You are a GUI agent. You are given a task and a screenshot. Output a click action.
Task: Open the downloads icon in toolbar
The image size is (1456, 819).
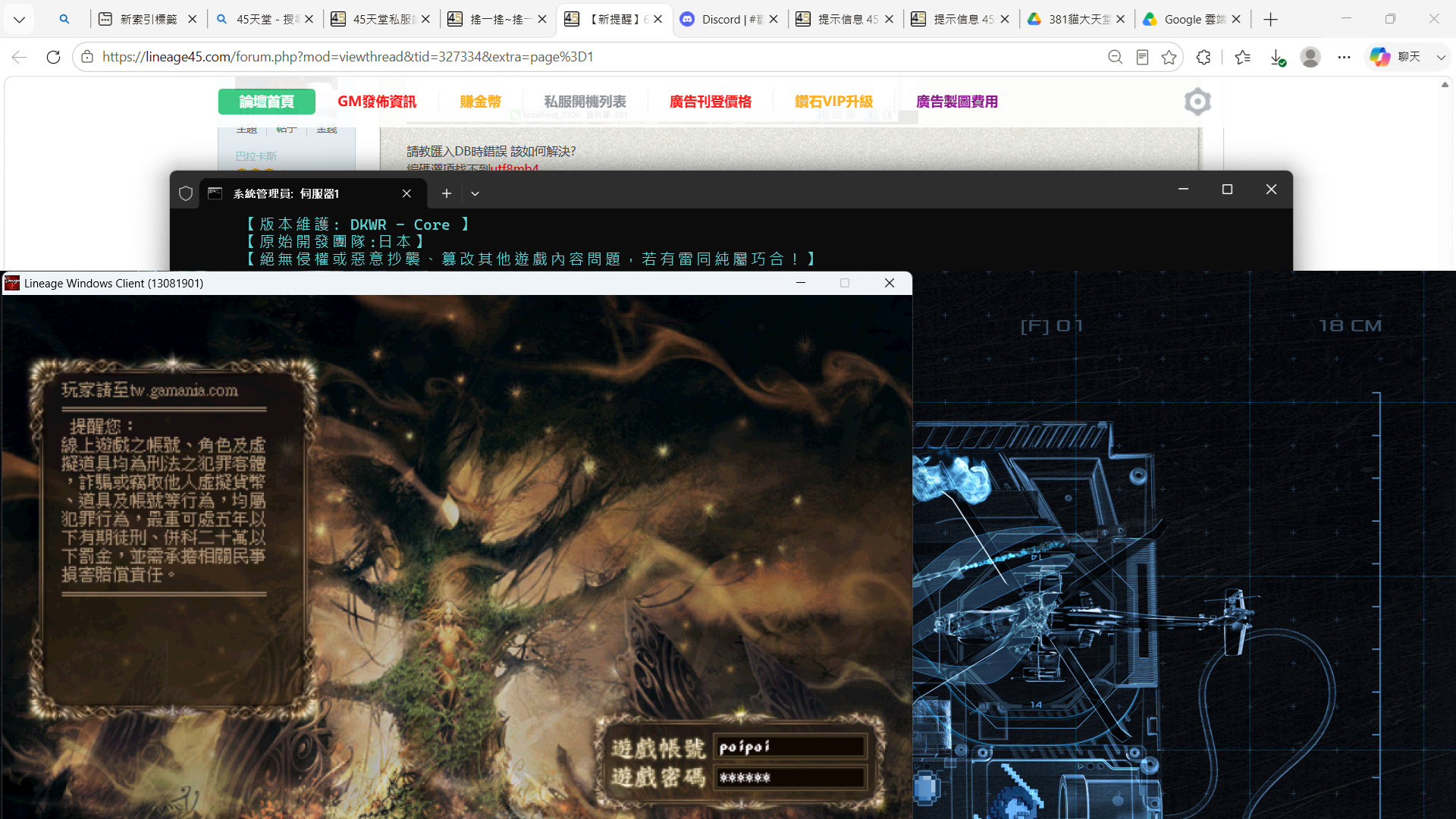click(x=1278, y=58)
